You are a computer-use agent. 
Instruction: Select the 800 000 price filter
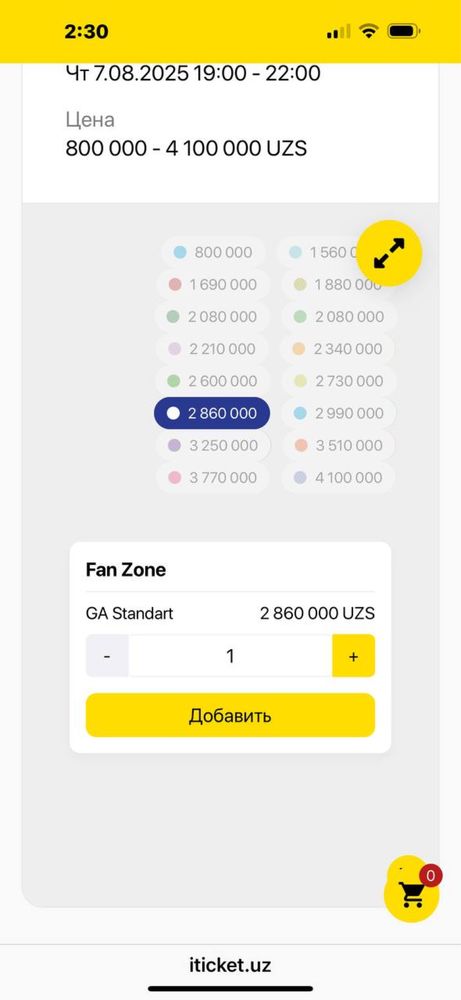214,253
